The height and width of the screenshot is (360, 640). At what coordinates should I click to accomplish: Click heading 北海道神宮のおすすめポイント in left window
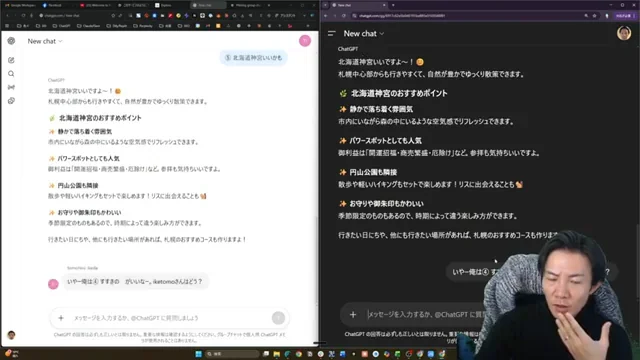tap(100, 118)
